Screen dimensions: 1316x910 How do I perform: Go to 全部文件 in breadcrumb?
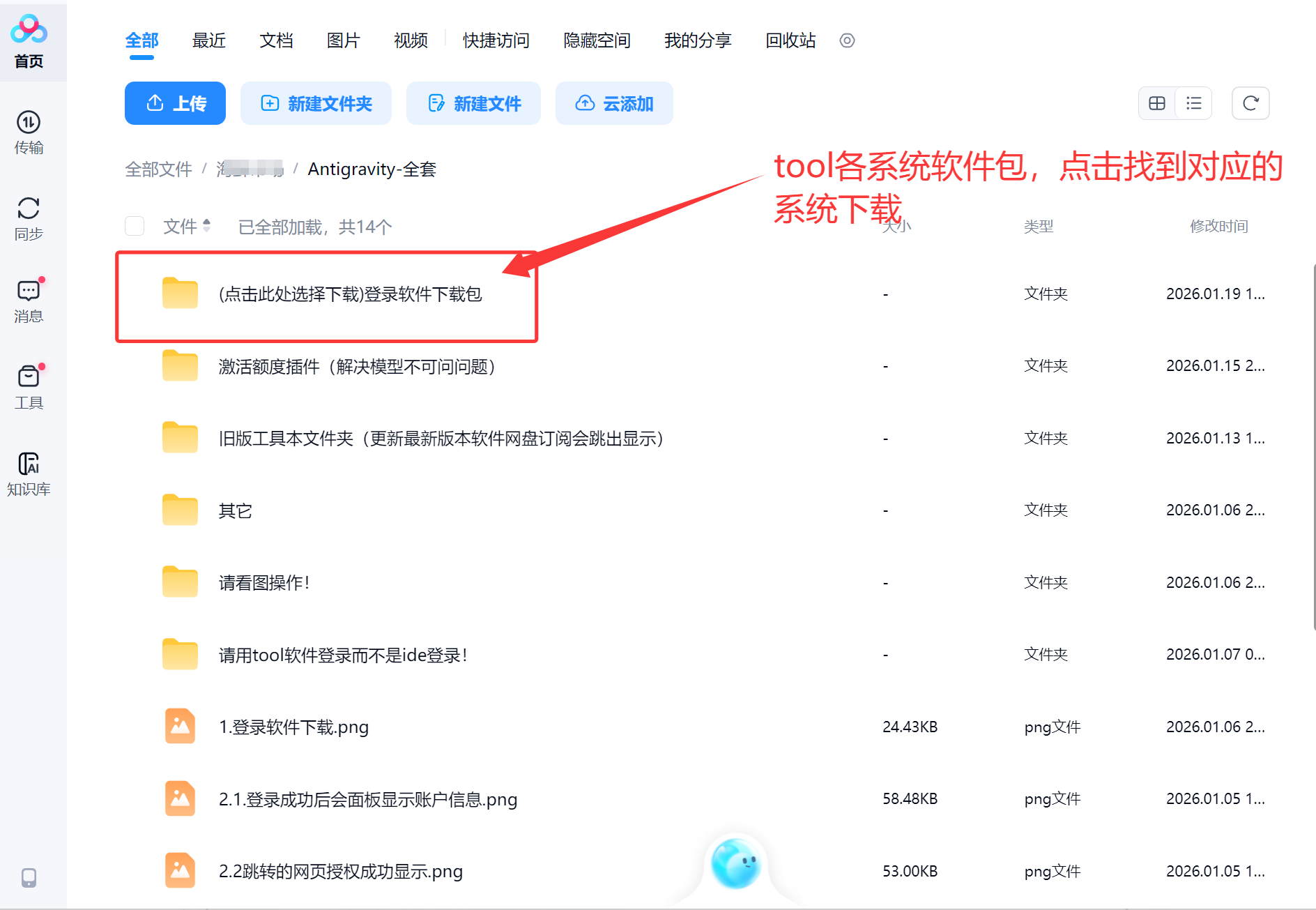158,169
